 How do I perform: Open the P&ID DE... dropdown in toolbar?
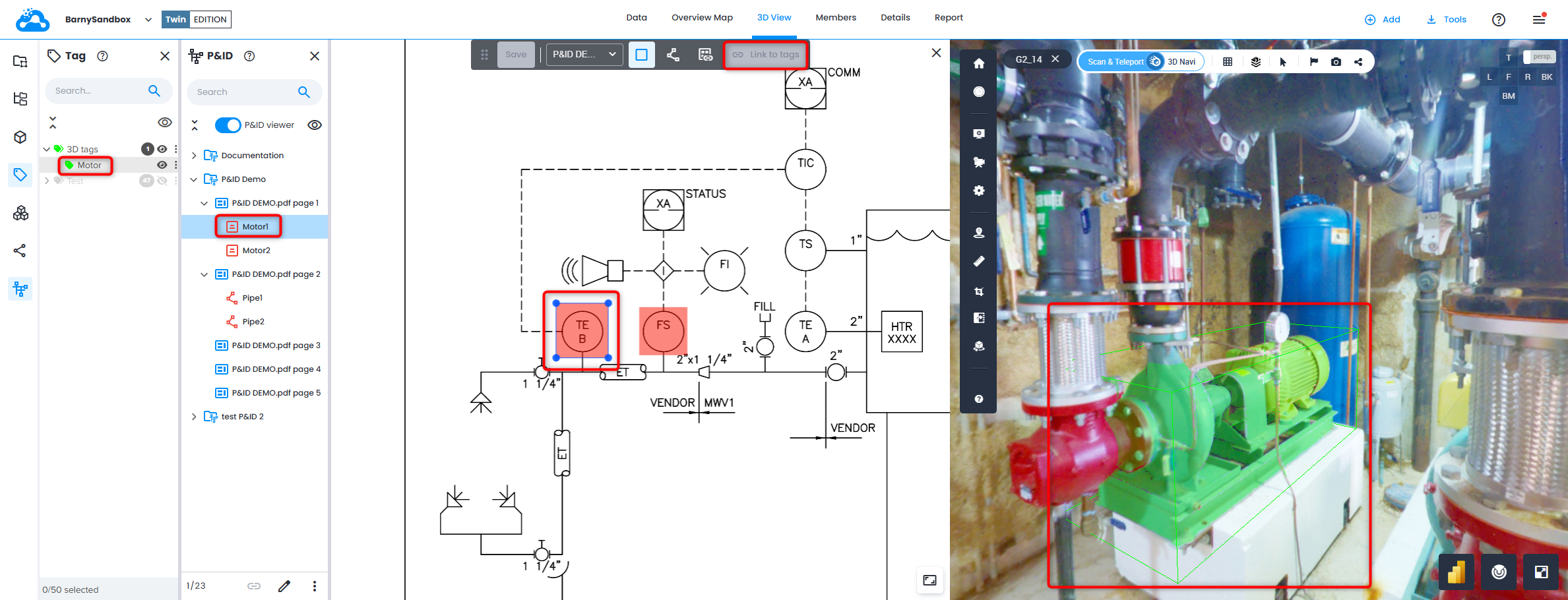tap(584, 55)
